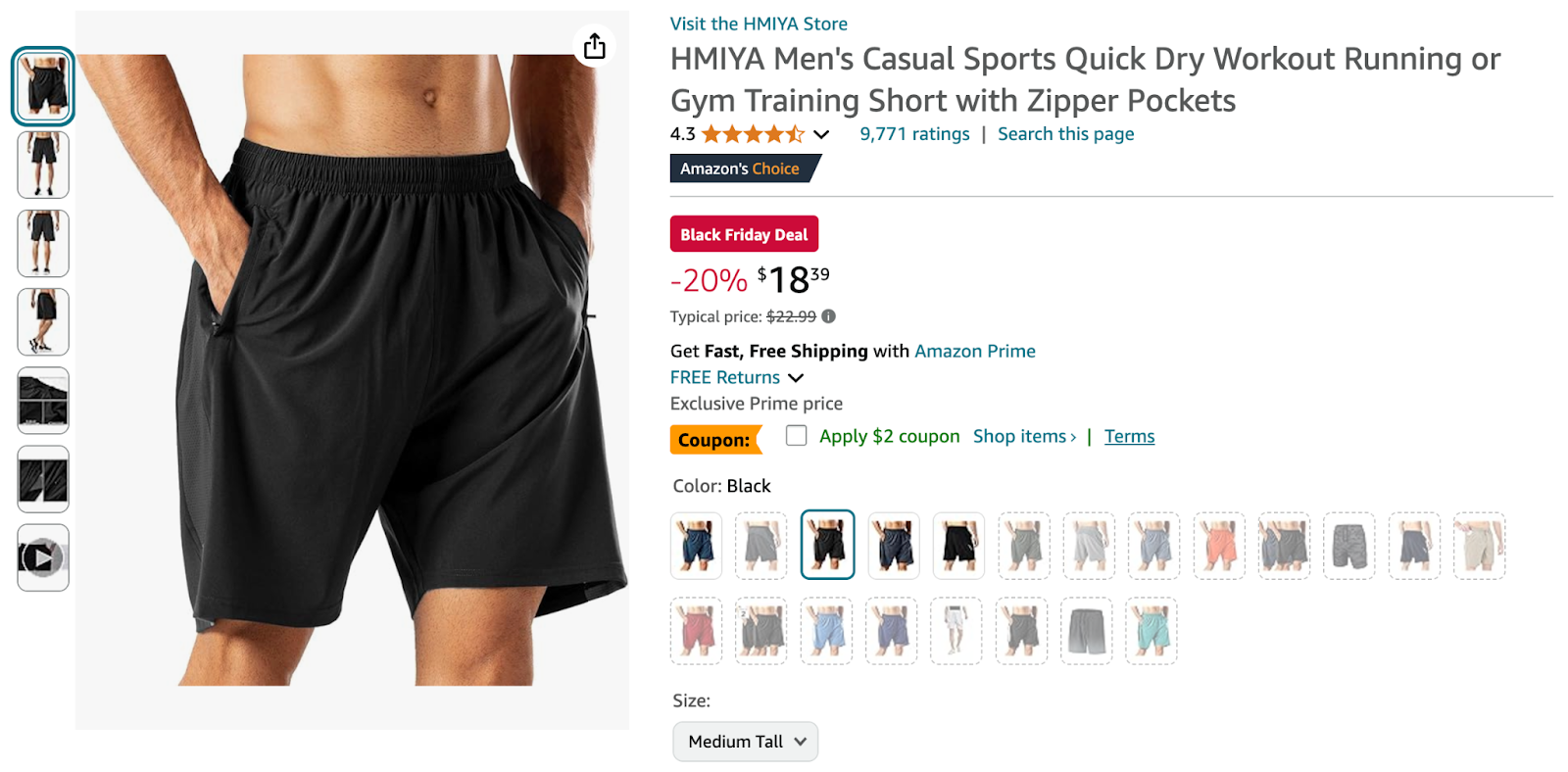Select the Navy color swatch option
This screenshot has width=1568, height=772.
click(x=696, y=546)
